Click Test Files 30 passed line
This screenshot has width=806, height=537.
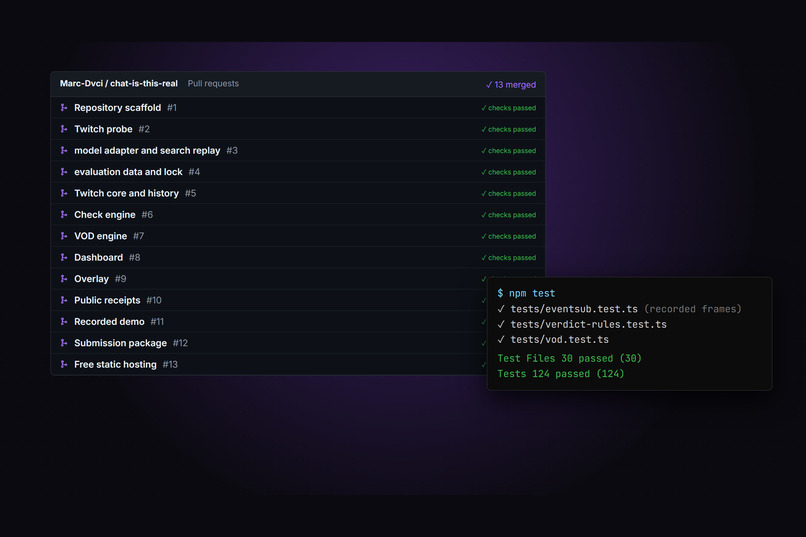[570, 358]
